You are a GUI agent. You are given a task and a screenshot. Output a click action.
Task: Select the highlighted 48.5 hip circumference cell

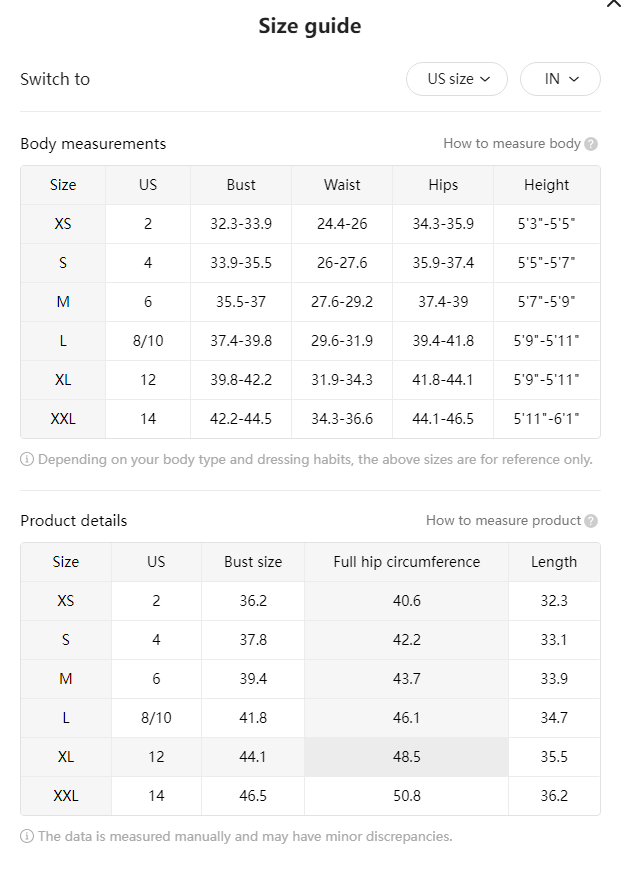pos(407,757)
